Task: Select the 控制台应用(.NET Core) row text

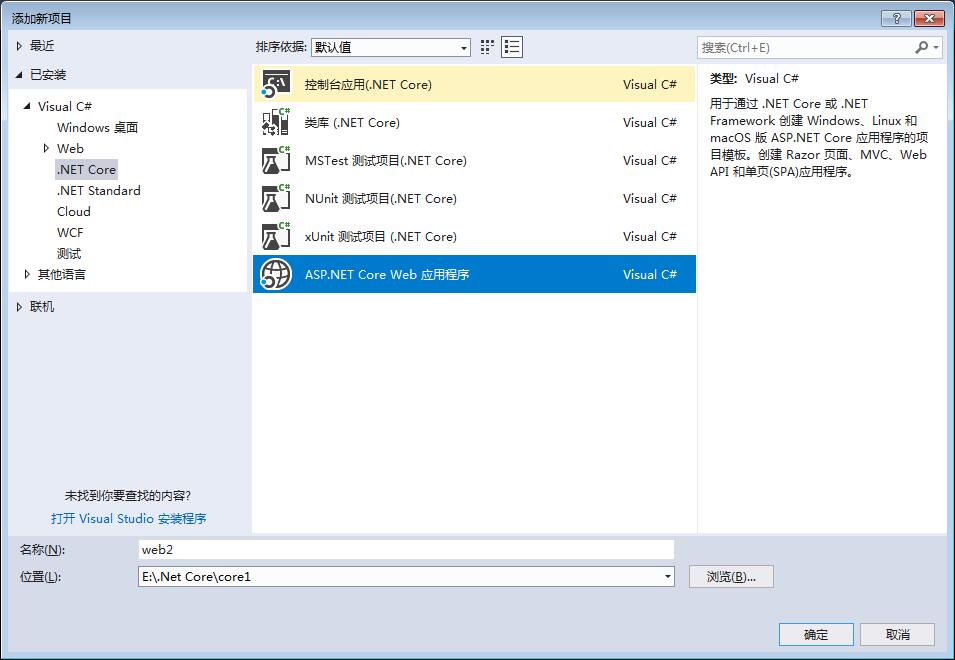Action: click(x=368, y=84)
